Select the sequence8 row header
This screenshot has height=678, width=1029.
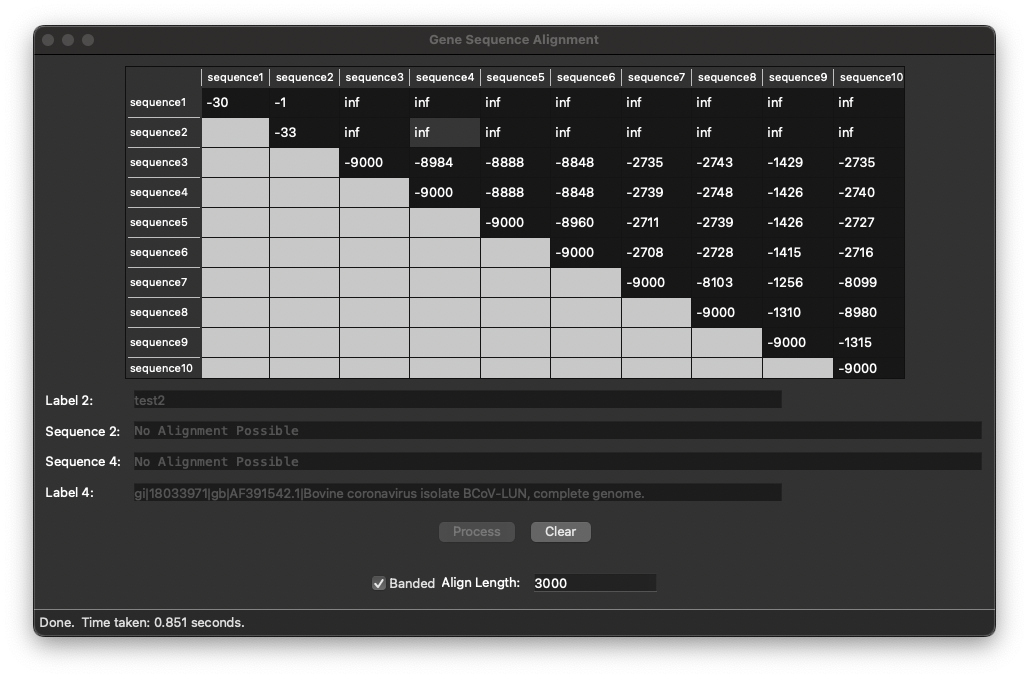click(163, 312)
